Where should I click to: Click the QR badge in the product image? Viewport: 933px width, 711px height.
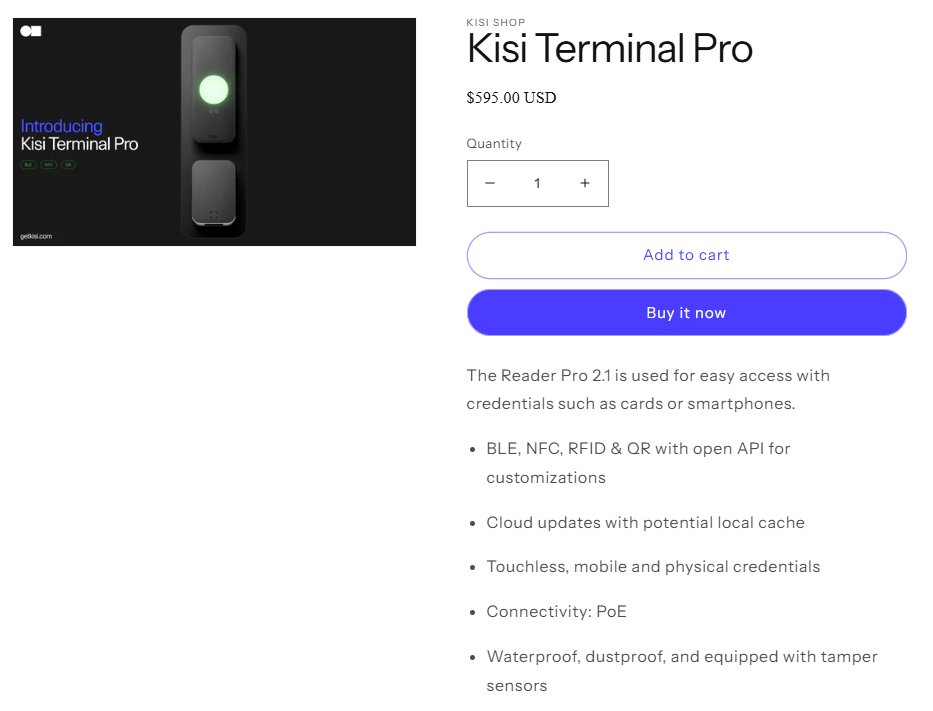tap(68, 164)
